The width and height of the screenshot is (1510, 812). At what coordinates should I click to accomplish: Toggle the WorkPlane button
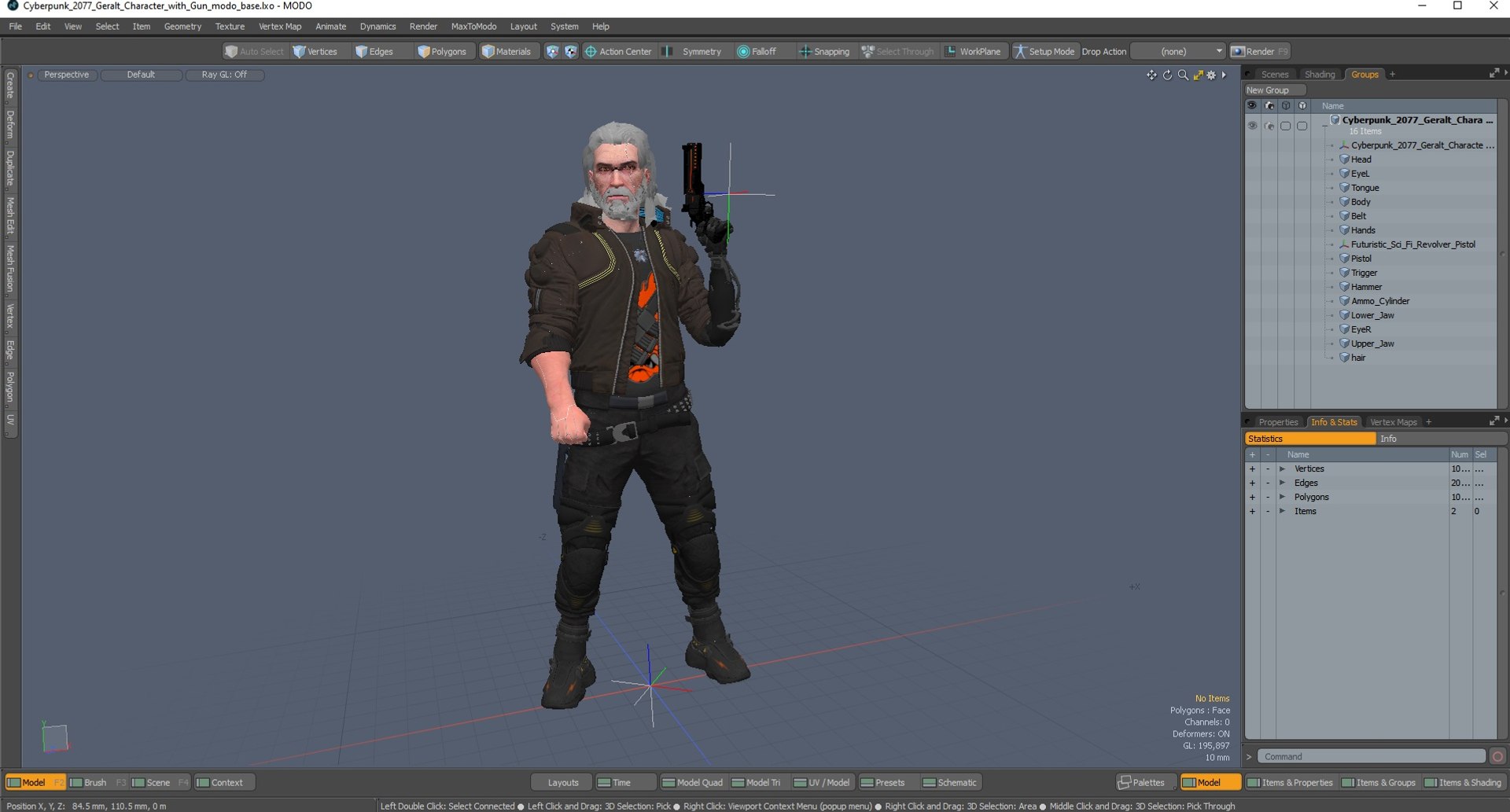coord(973,51)
